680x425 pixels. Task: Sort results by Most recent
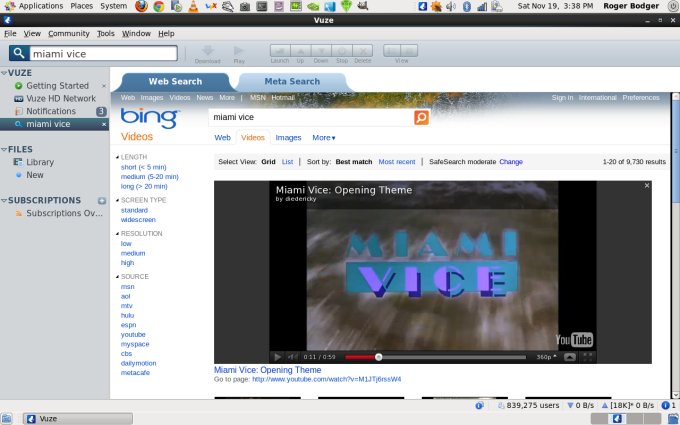[397, 162]
